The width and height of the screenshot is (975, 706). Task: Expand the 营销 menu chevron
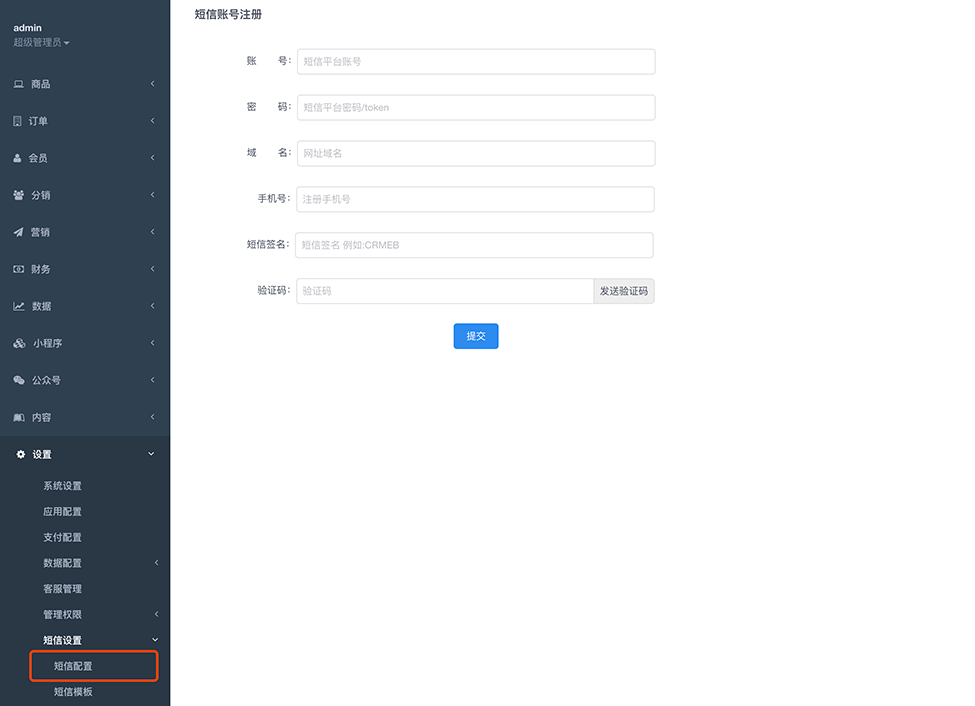pyautogui.click(x=152, y=232)
